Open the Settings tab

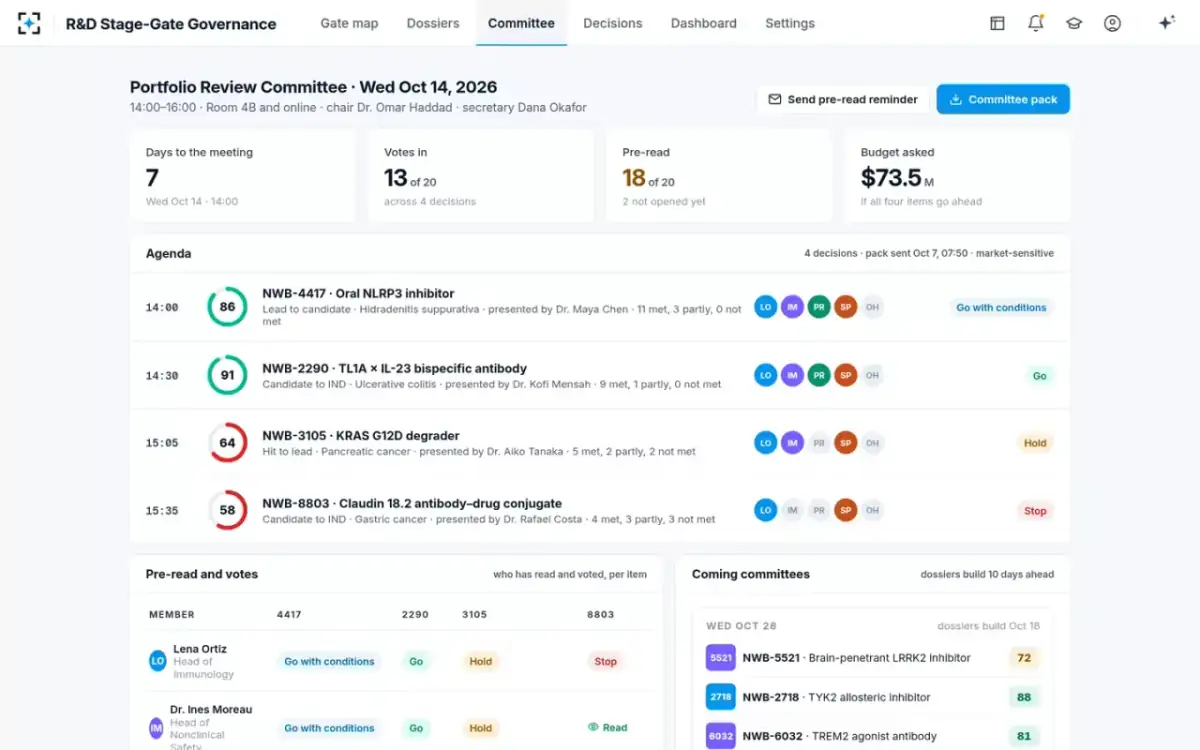[x=790, y=23]
